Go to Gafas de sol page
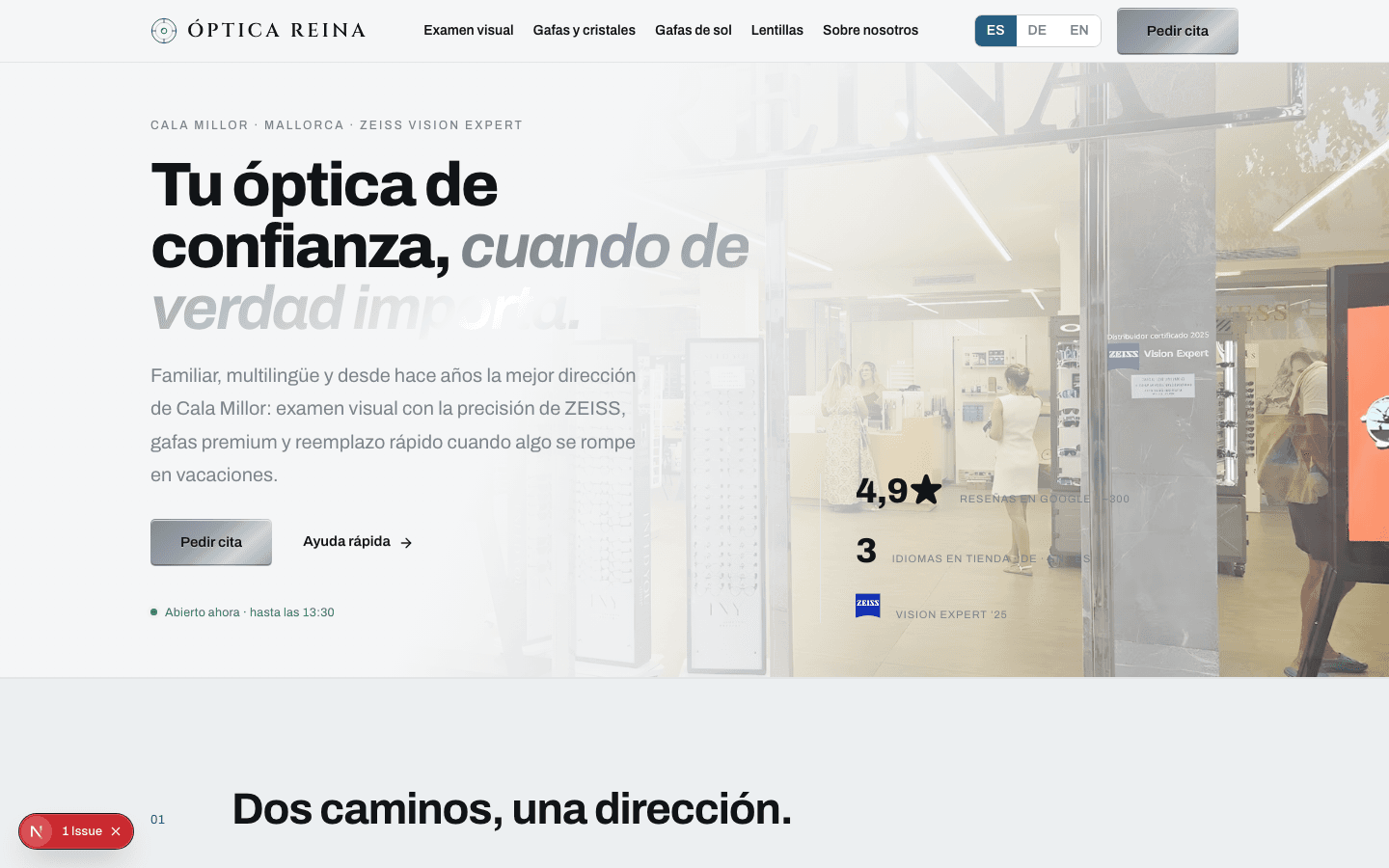The image size is (1389, 868). tap(694, 31)
